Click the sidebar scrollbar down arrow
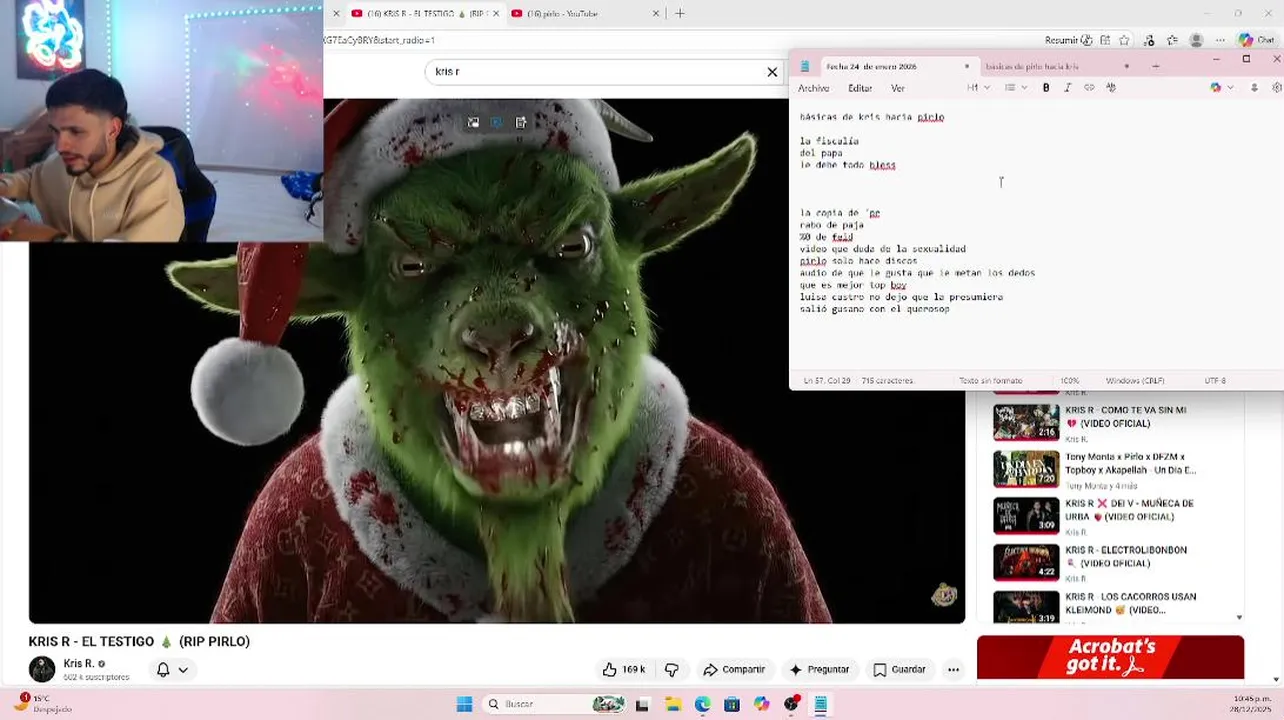 [x=1239, y=618]
